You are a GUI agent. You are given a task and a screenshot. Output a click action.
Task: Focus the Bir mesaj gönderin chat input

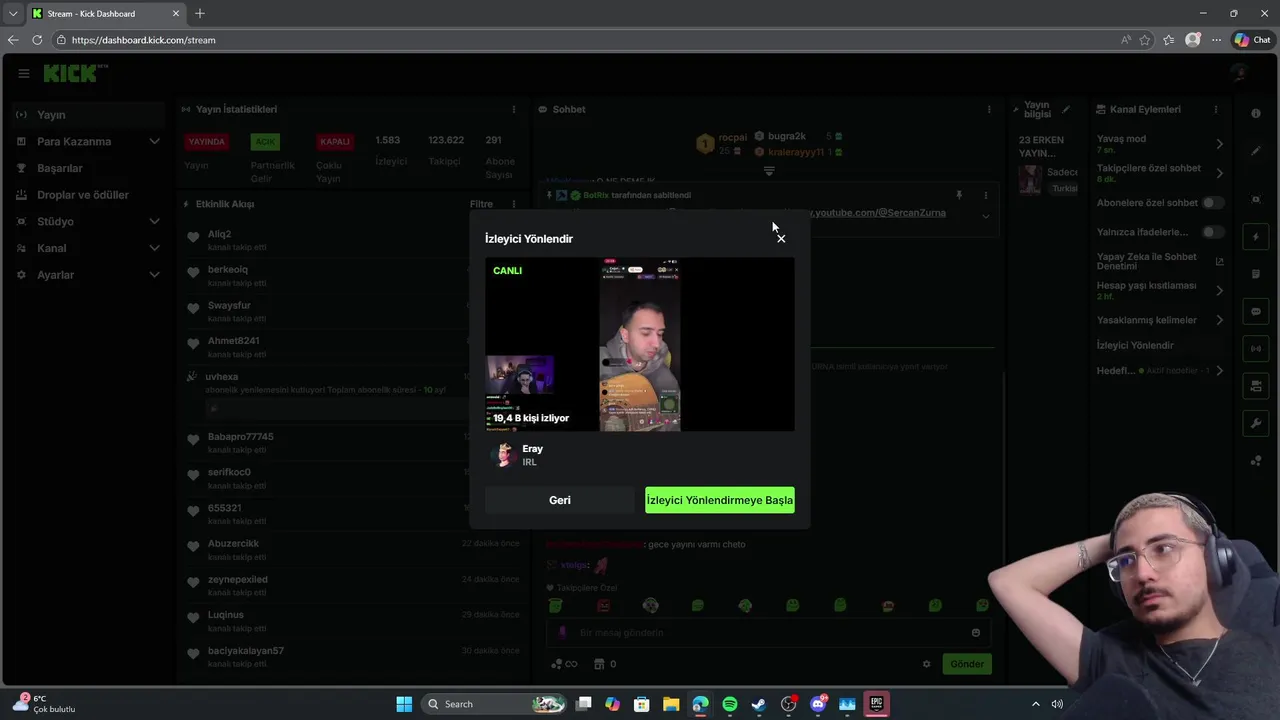click(x=768, y=632)
